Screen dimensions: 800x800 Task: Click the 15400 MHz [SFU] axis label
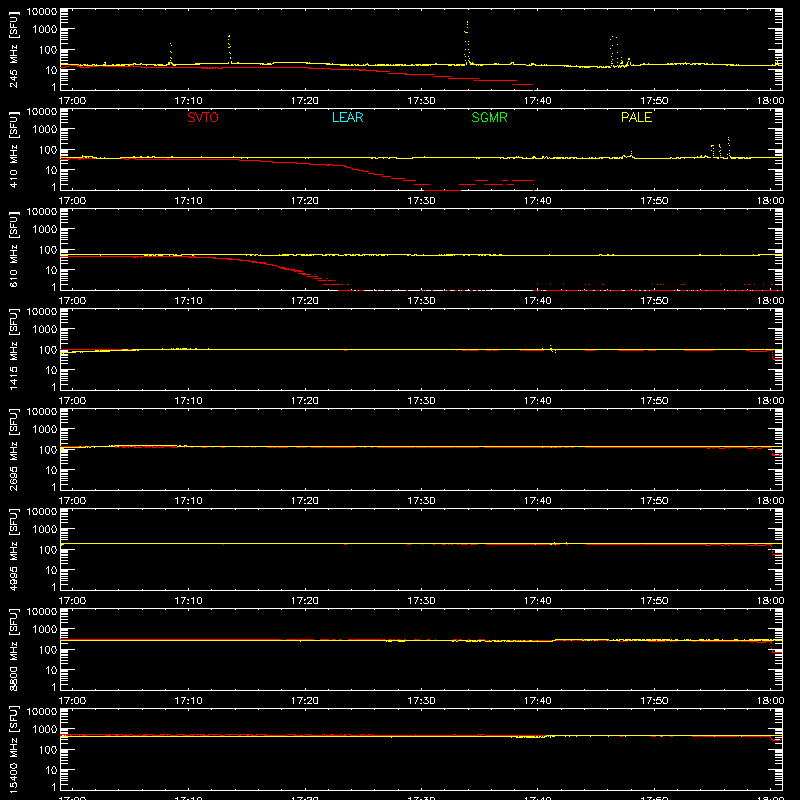pos(14,749)
